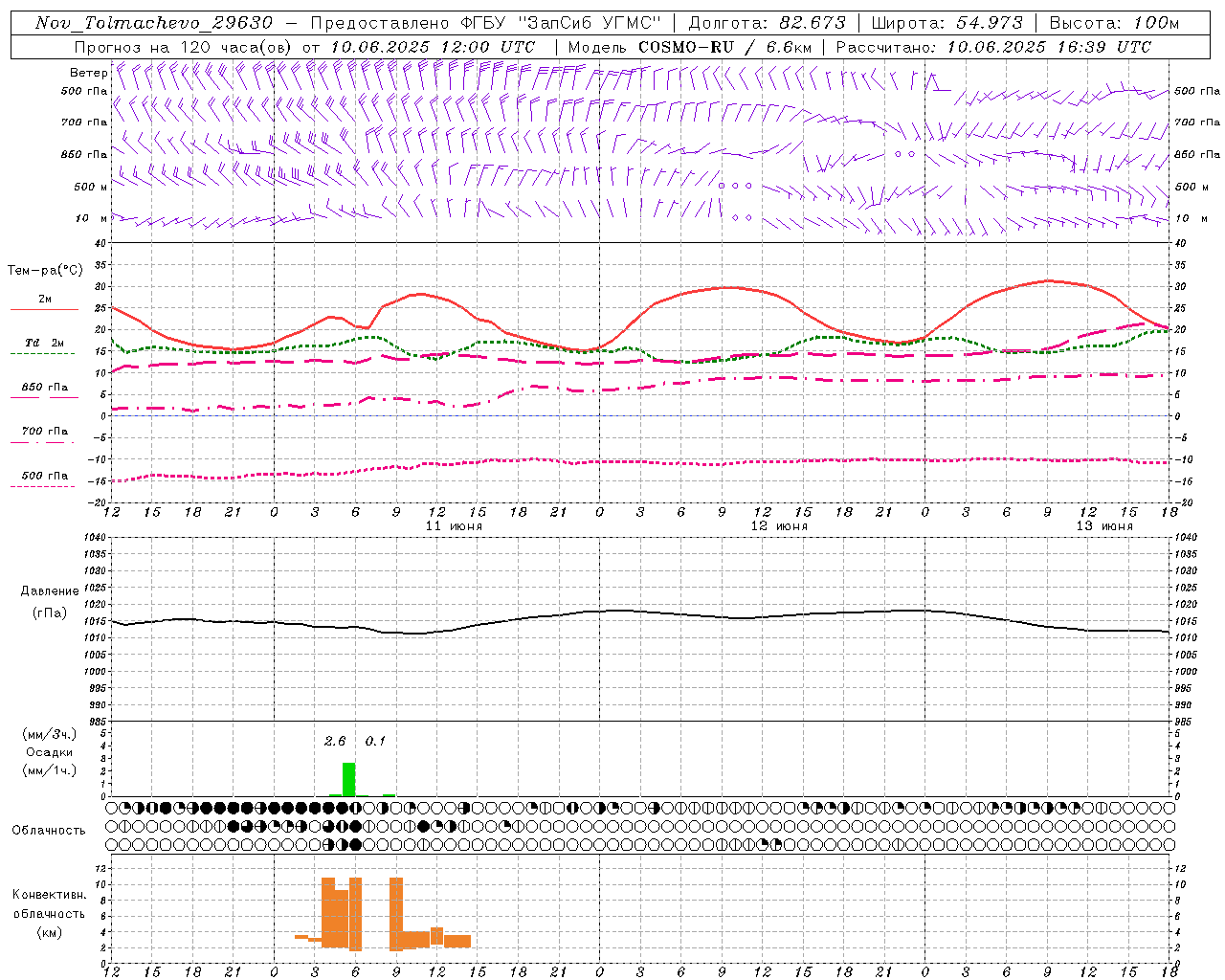Click the 850 гПа temperature legend entry
The height and width of the screenshot is (980, 1225).
[x=44, y=391]
